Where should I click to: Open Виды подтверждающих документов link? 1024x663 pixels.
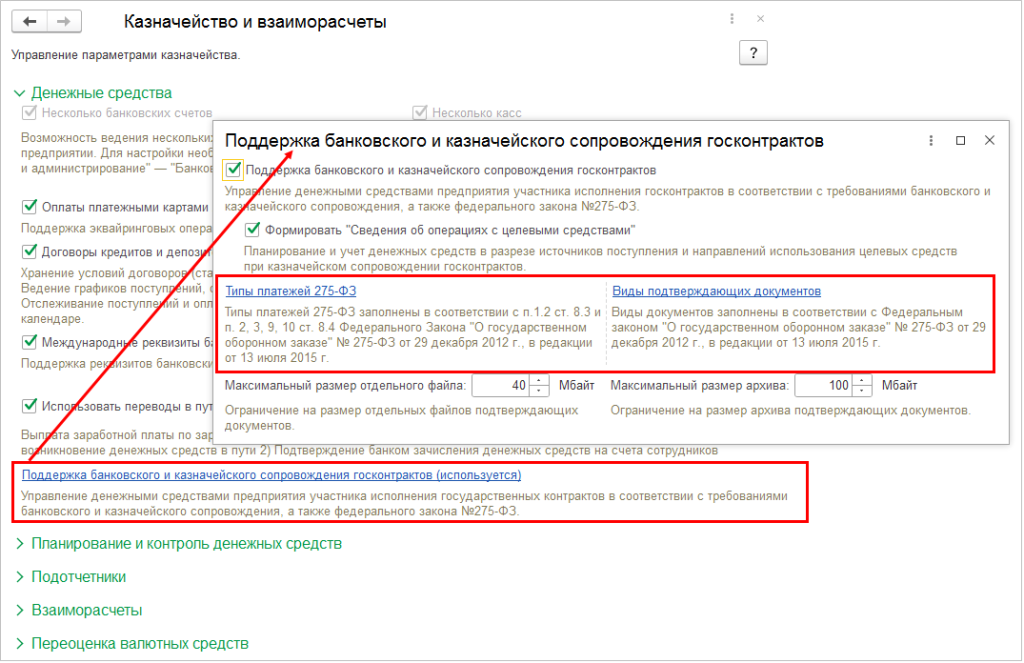coord(716,291)
